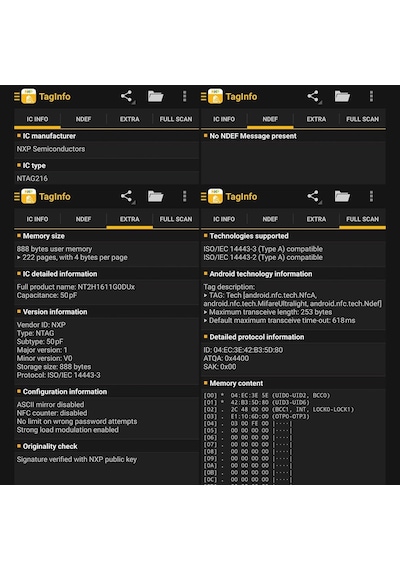Switch to IC INFO tab above Technologies supported

(224, 219)
